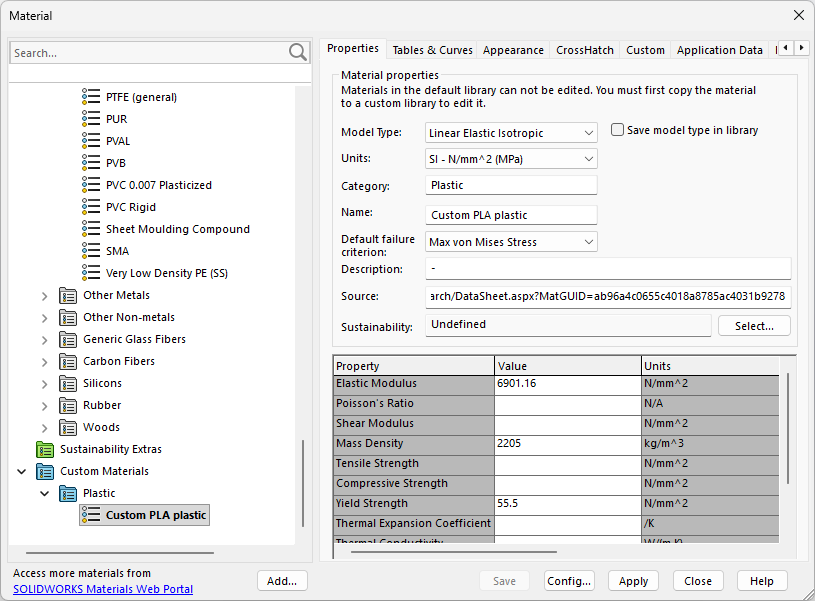Screen dimensions: 815x601
Task: Click the Description field
Action: [x=608, y=269]
